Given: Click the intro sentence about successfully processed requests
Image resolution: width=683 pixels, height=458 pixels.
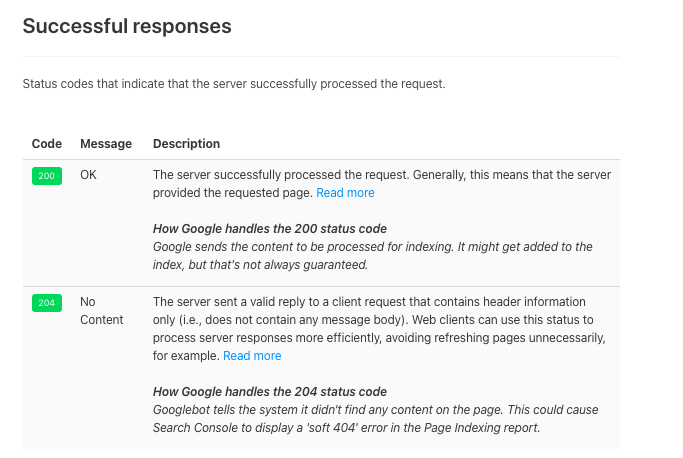Looking at the screenshot, I should (x=234, y=84).
